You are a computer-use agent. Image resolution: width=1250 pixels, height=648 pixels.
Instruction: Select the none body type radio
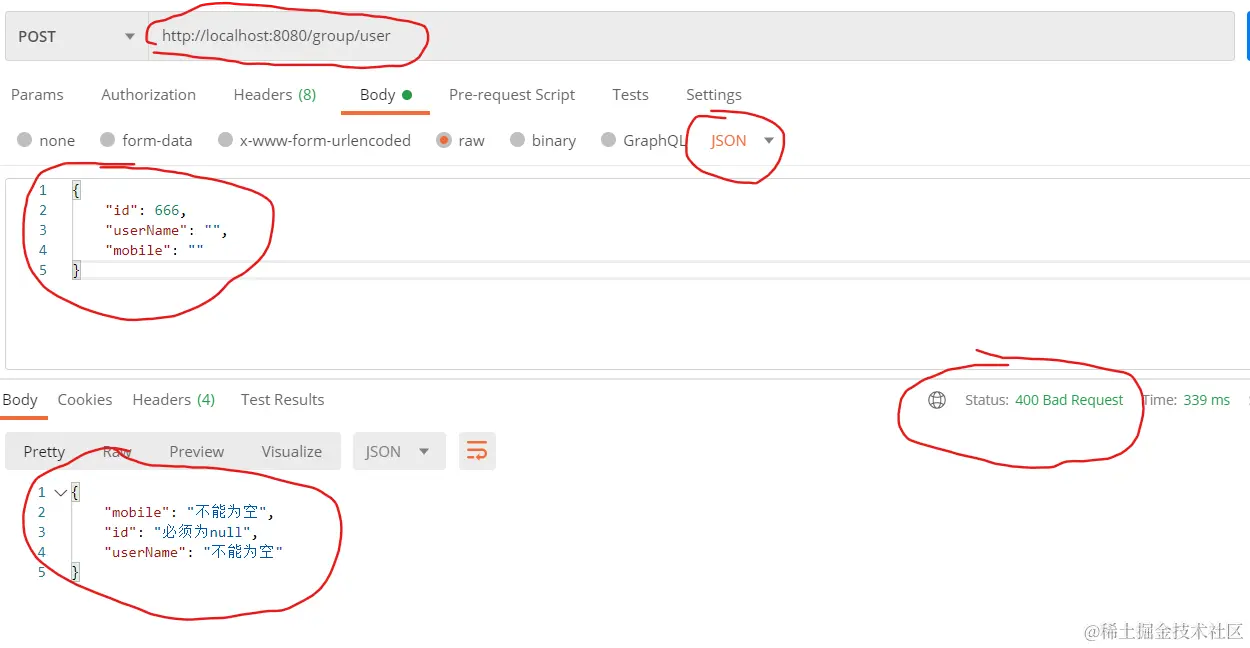[x=24, y=140]
